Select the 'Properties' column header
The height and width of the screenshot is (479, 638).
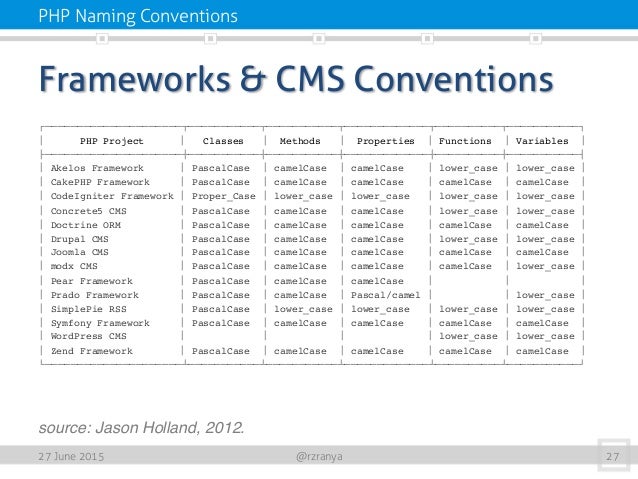(385, 141)
